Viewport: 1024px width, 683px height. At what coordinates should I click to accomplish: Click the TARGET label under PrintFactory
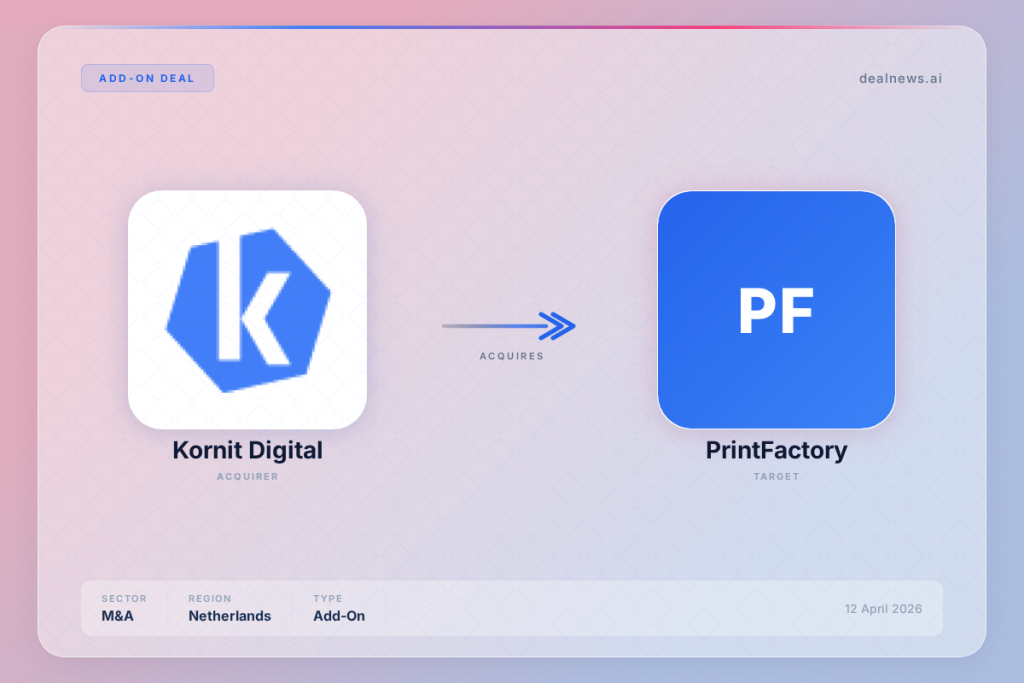point(776,477)
